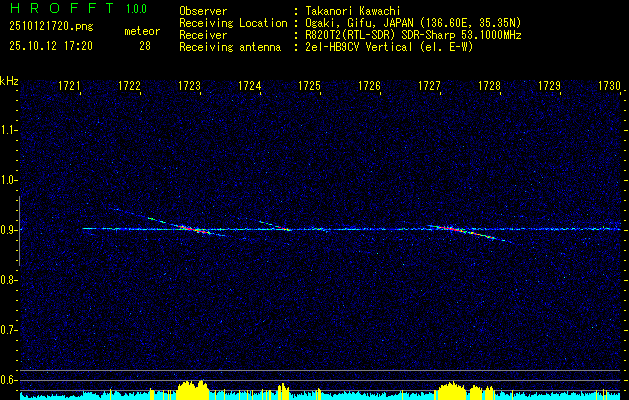This screenshot has height=400, width=629.
Task: Select the 2el-HB9CV Vertical antenna text
Action: pyautogui.click(x=389, y=47)
